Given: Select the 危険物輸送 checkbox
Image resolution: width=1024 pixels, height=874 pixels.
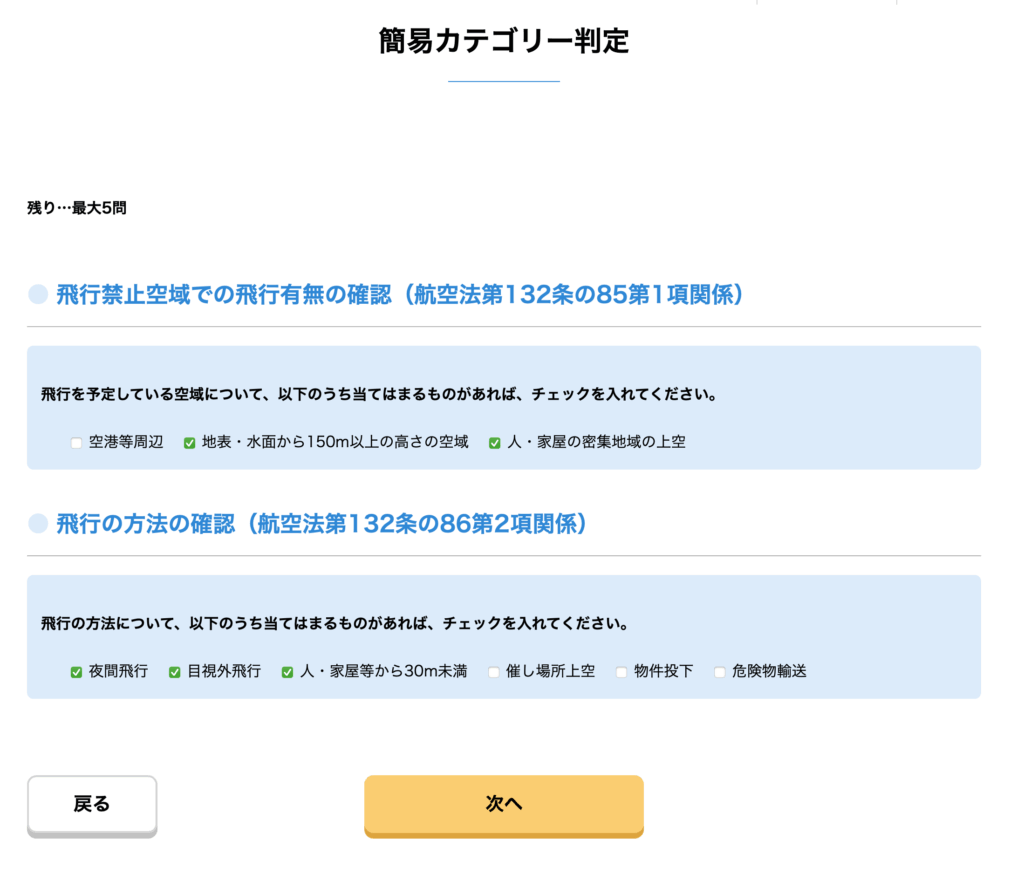Looking at the screenshot, I should 719,672.
